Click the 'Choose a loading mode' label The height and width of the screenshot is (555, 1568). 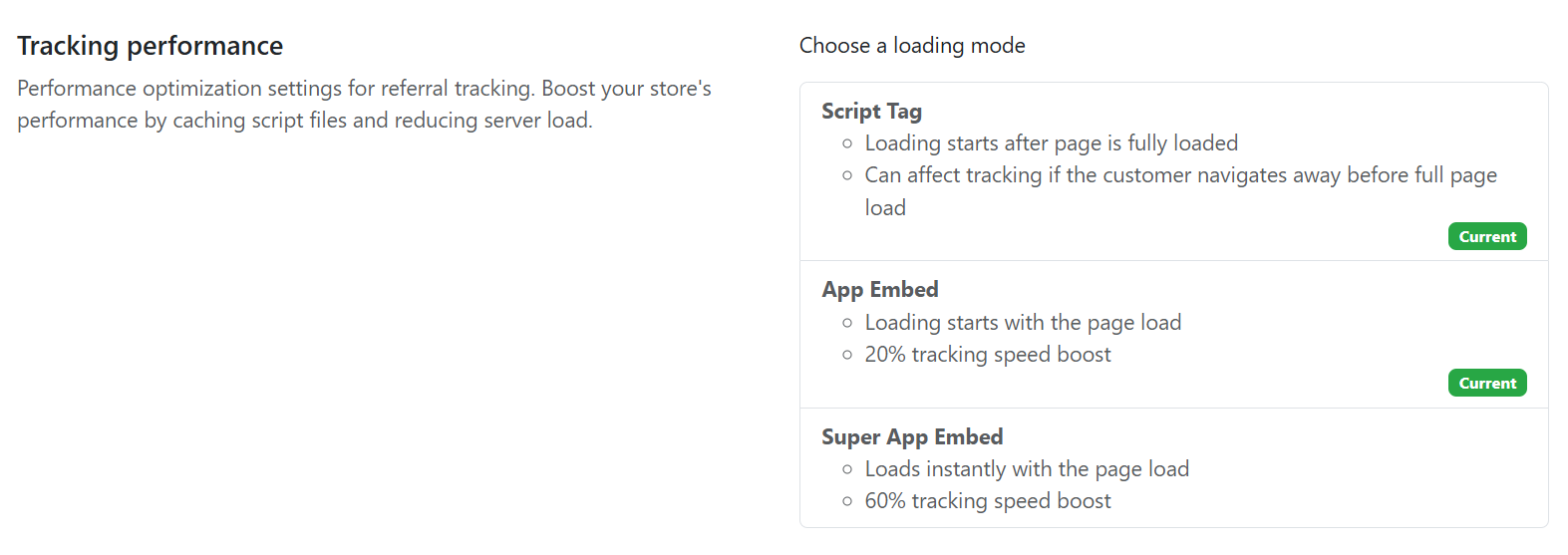tap(911, 46)
